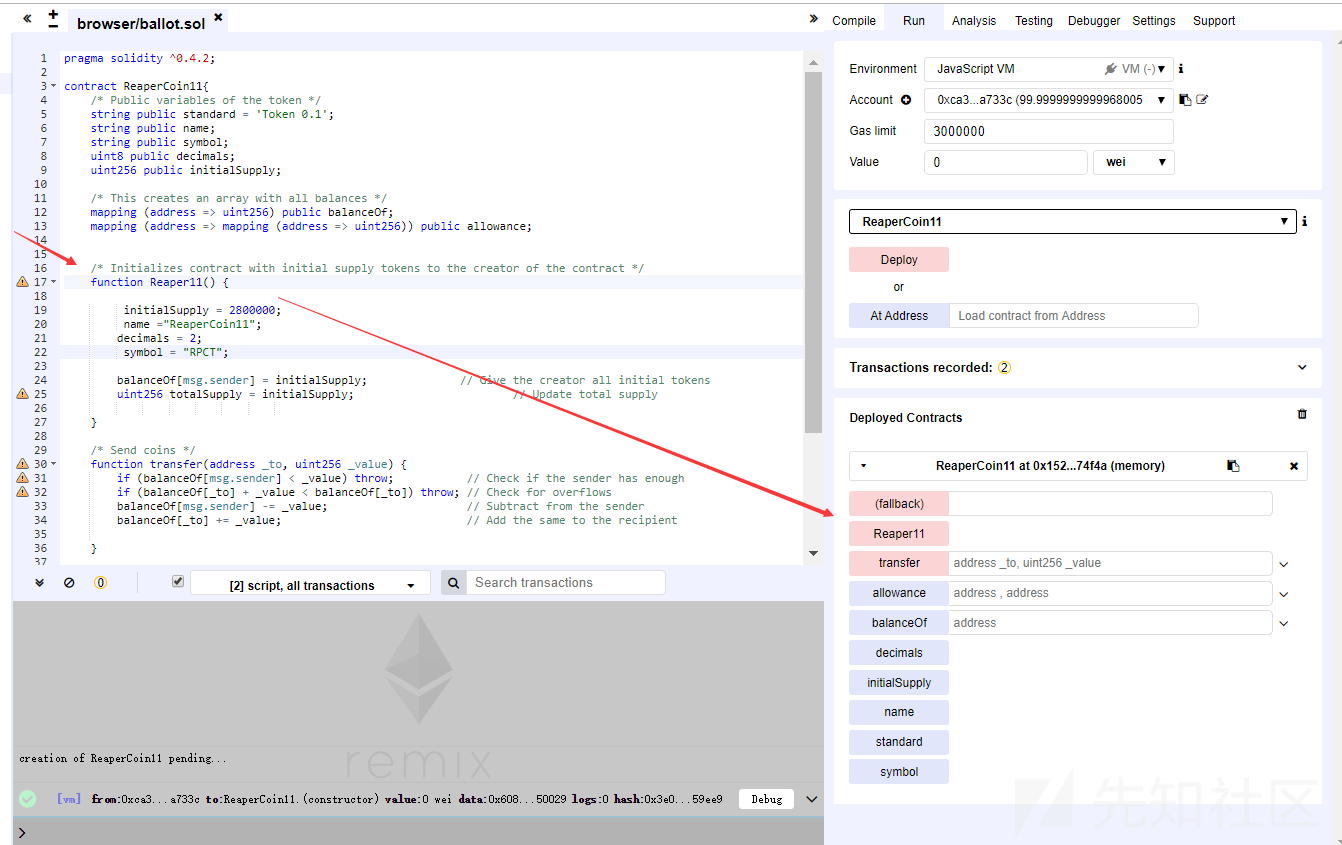Close the browser/ballot.sol tab
Image resolution: width=1342 pixels, height=845 pixels.
click(218, 17)
